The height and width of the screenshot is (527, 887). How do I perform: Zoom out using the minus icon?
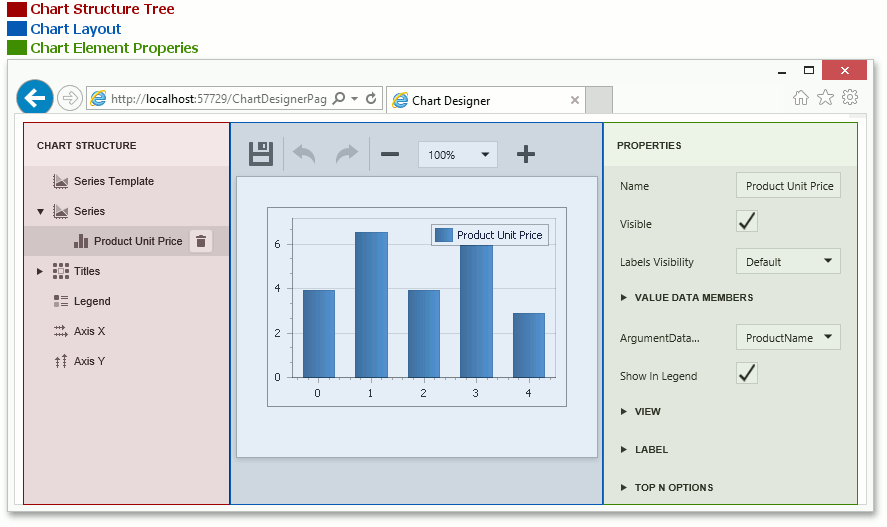pyautogui.click(x=390, y=154)
